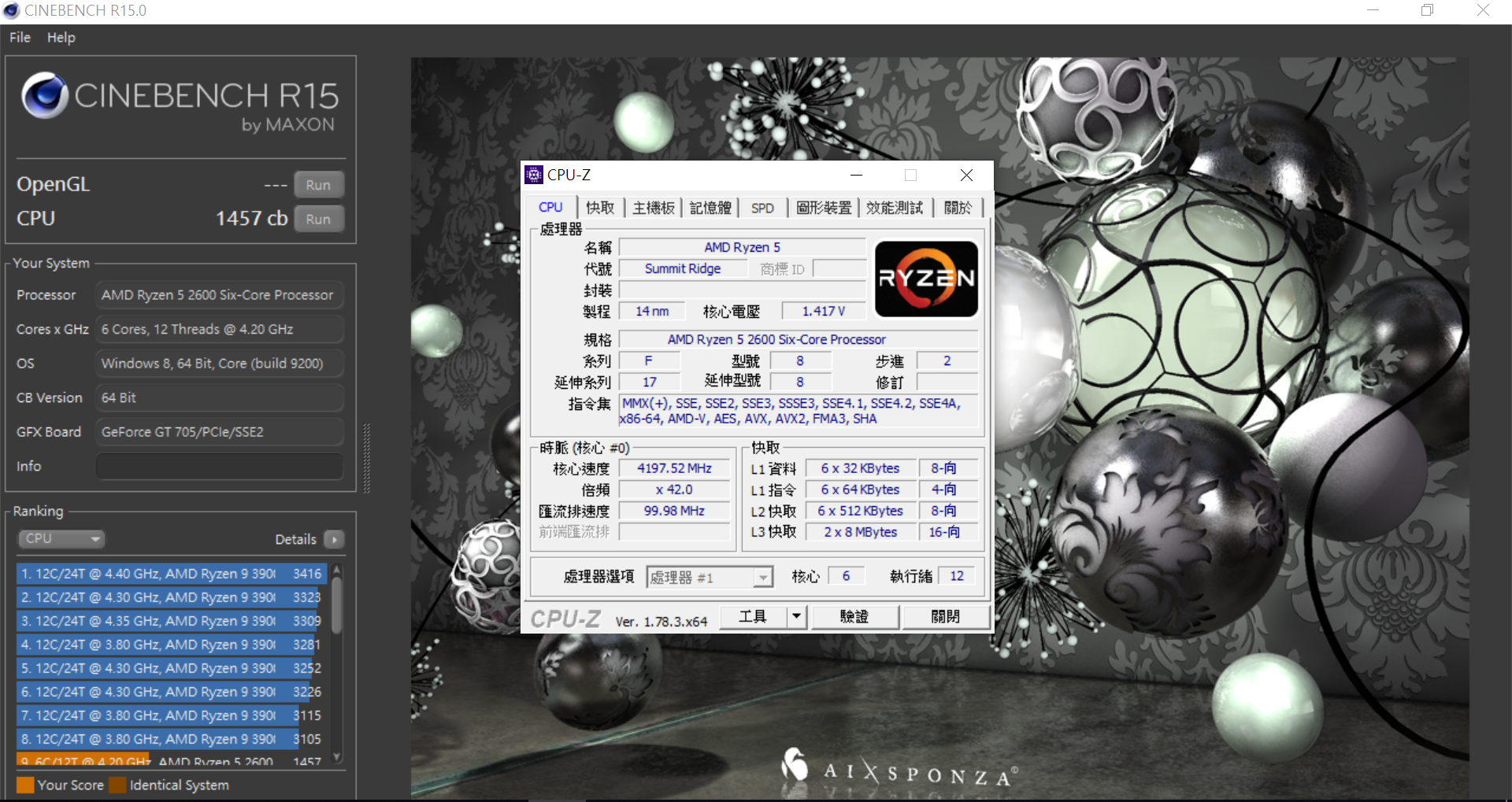Click the Cinebench logo sphere icon
This screenshot has height=802, width=1512.
tap(44, 95)
